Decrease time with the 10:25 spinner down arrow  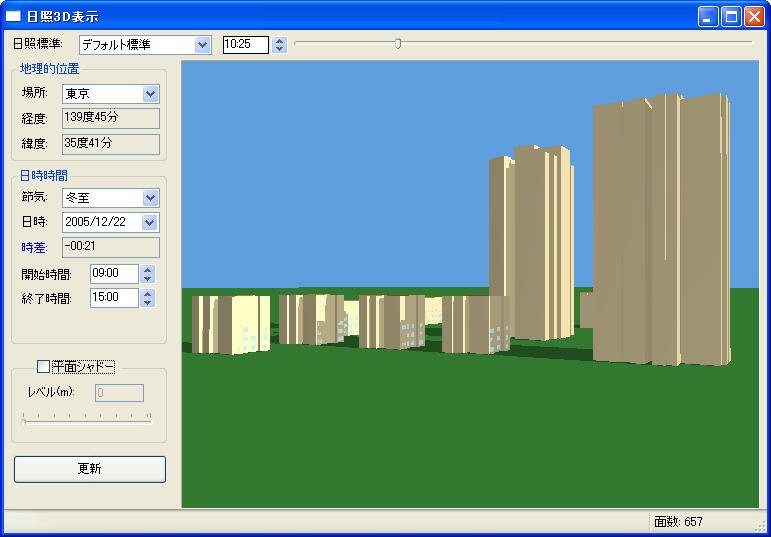click(x=280, y=49)
